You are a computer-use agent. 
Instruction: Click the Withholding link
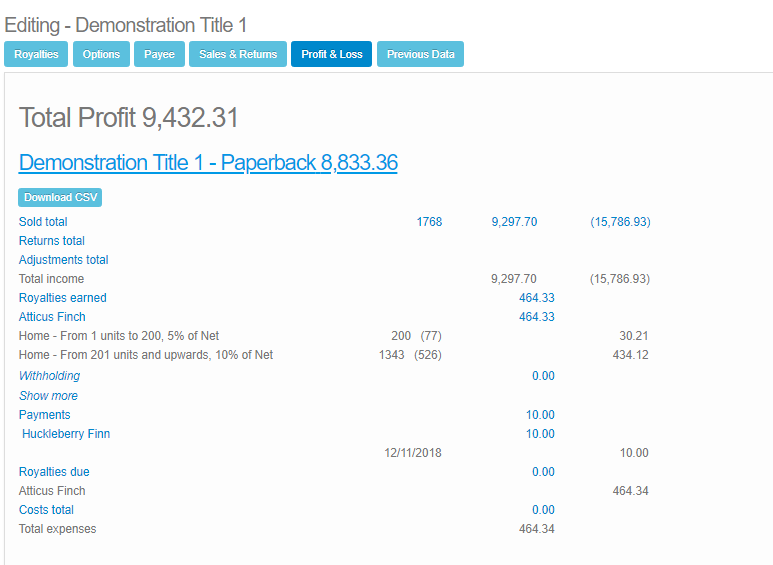49,376
